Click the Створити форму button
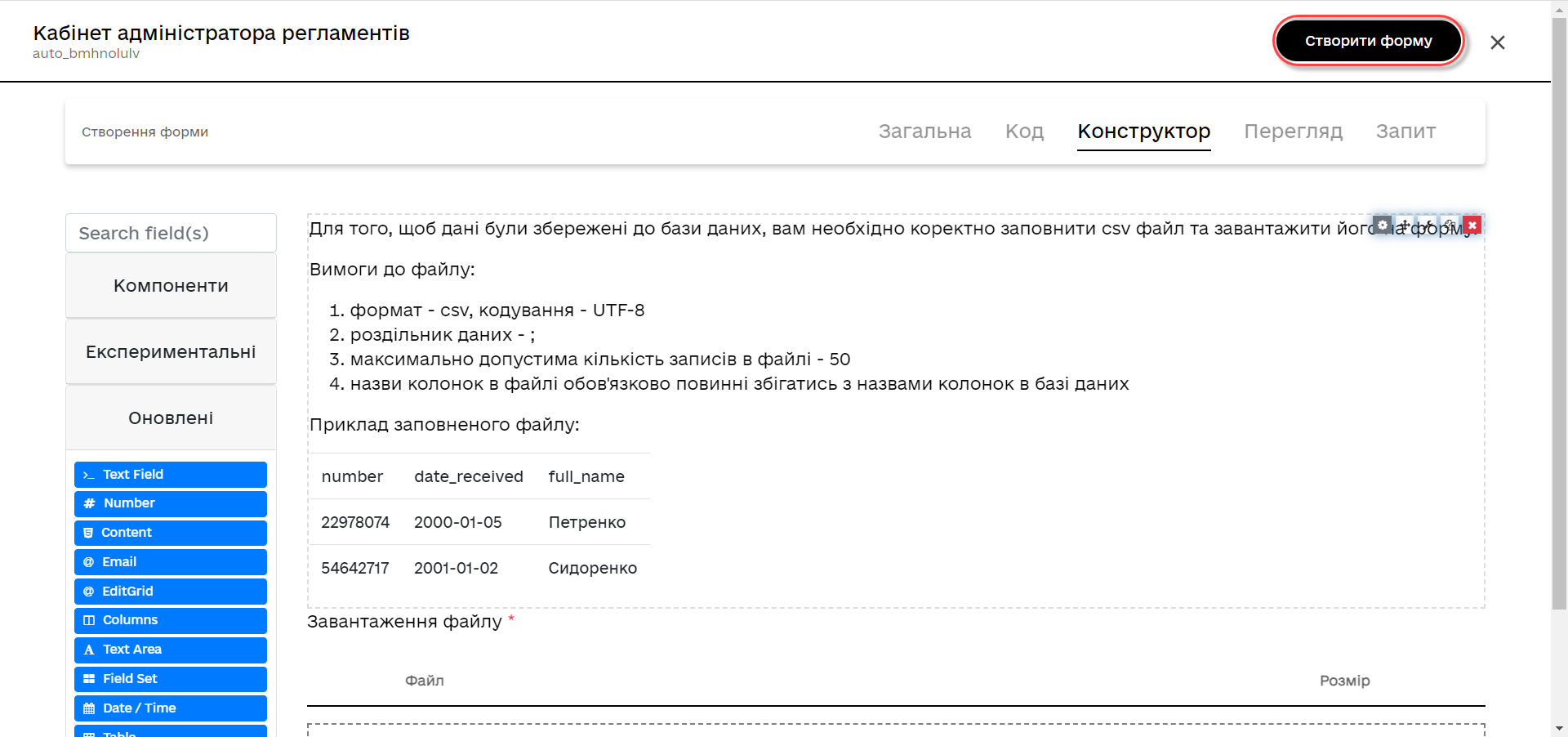 click(x=1369, y=41)
